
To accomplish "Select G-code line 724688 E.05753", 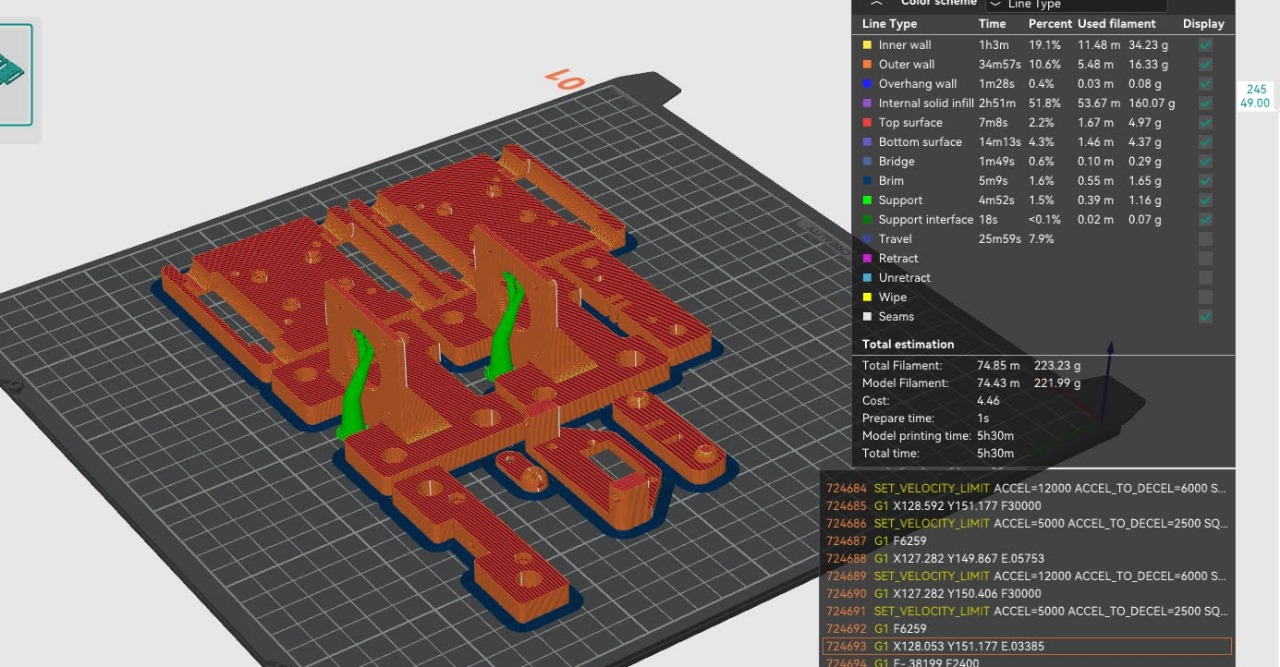I will point(1028,558).
